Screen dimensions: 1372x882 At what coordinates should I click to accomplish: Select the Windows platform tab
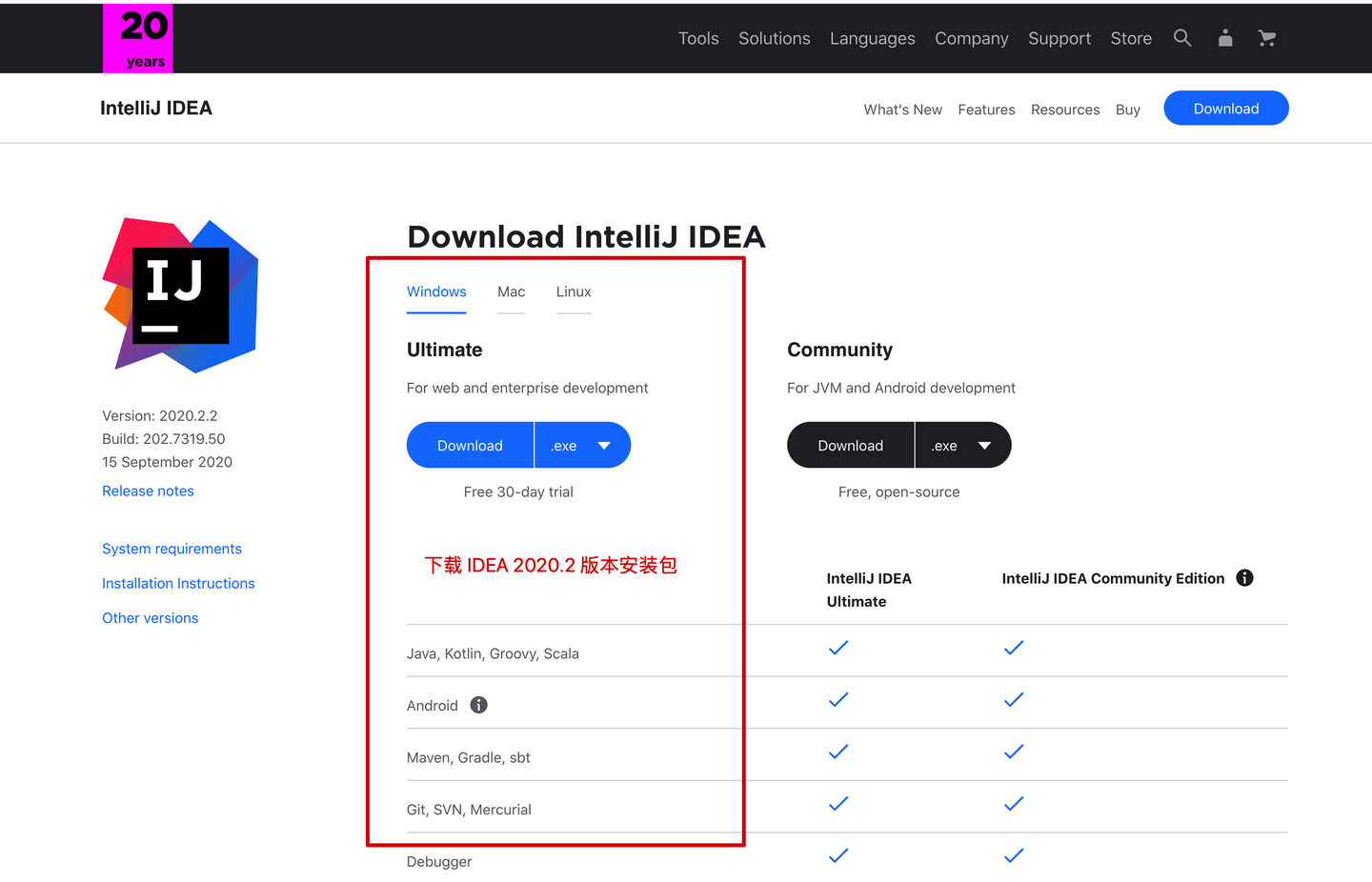pyautogui.click(x=436, y=291)
